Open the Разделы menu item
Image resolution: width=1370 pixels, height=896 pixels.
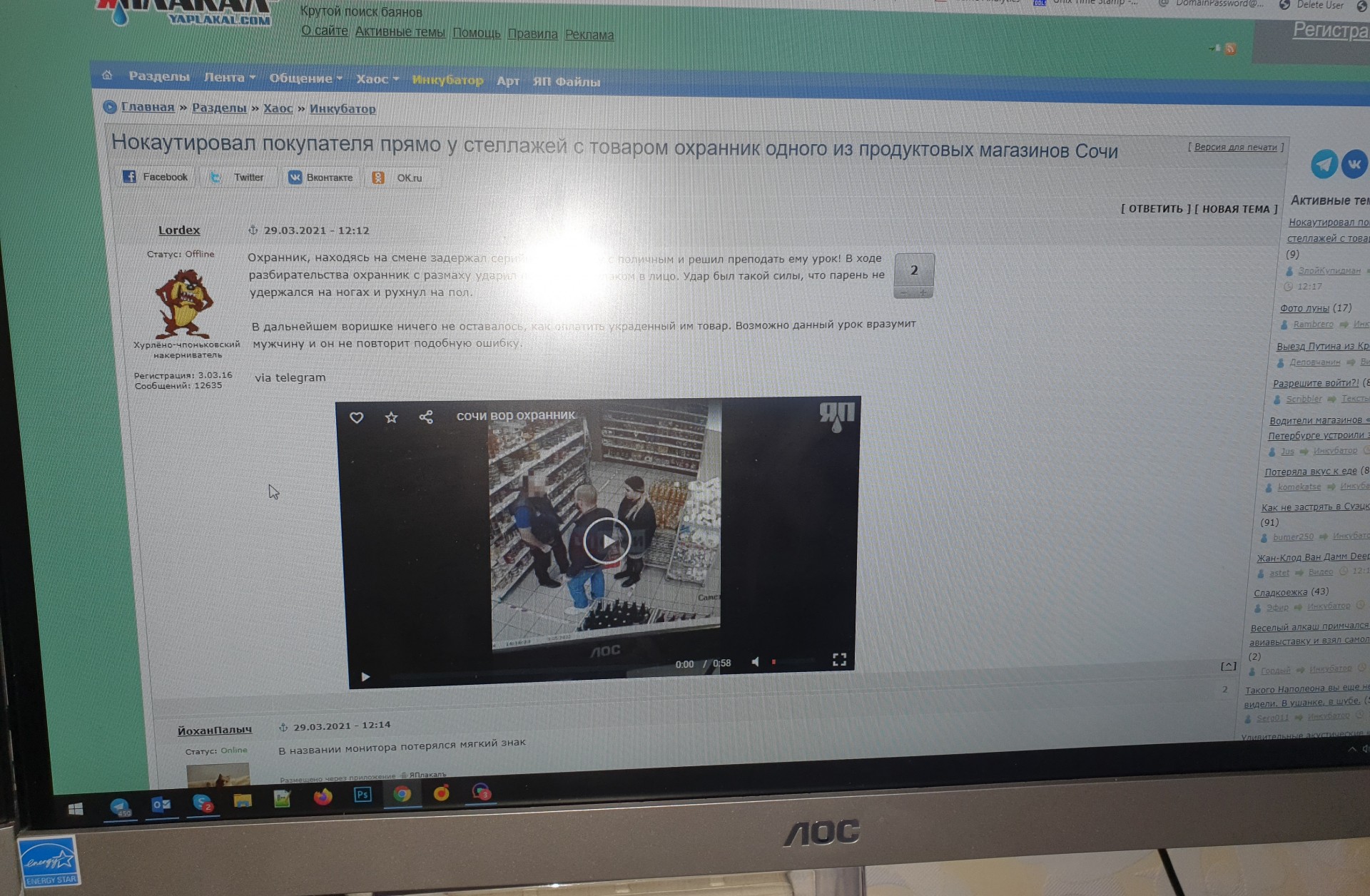click(x=159, y=76)
